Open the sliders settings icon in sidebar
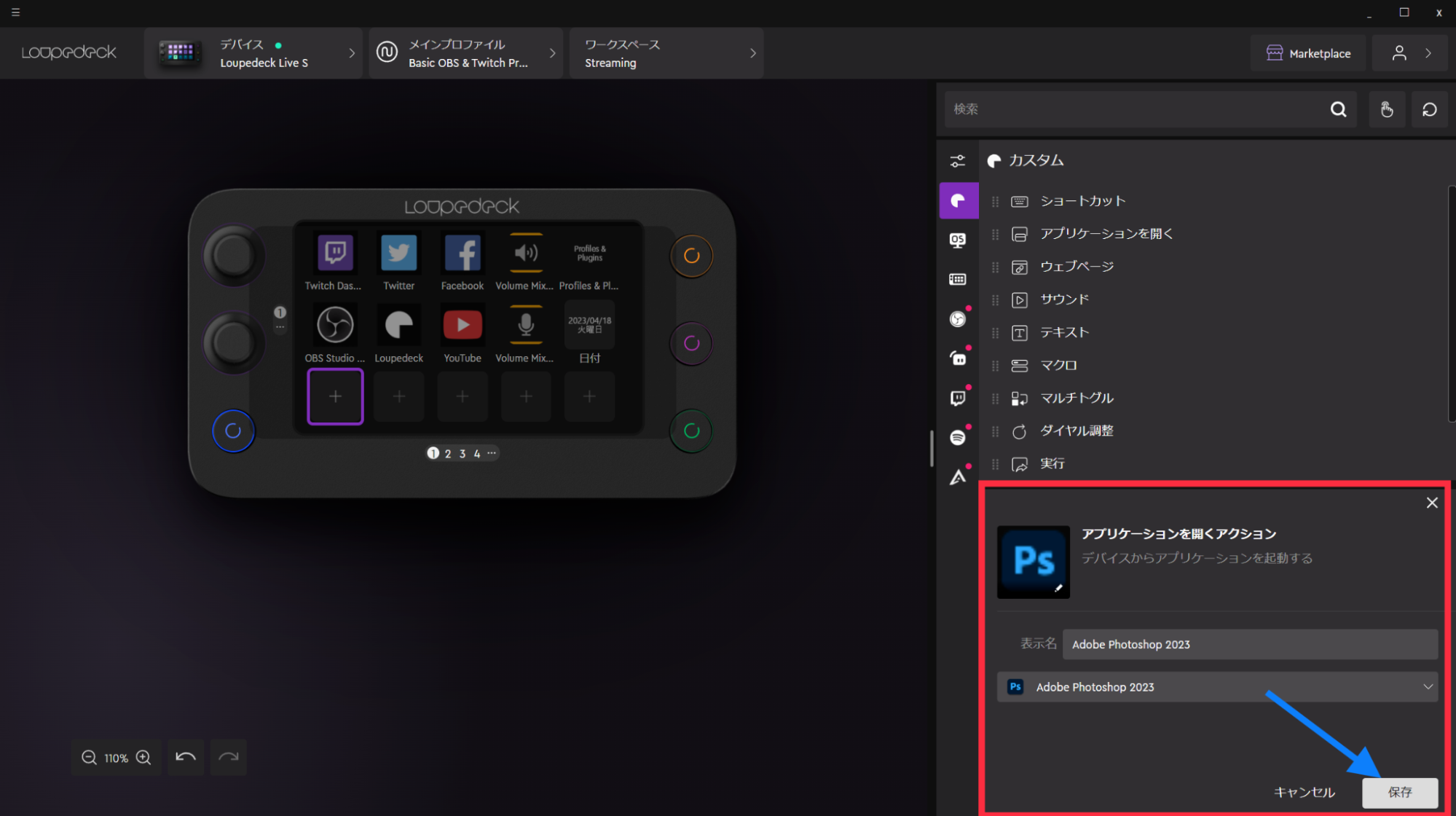 click(x=958, y=161)
